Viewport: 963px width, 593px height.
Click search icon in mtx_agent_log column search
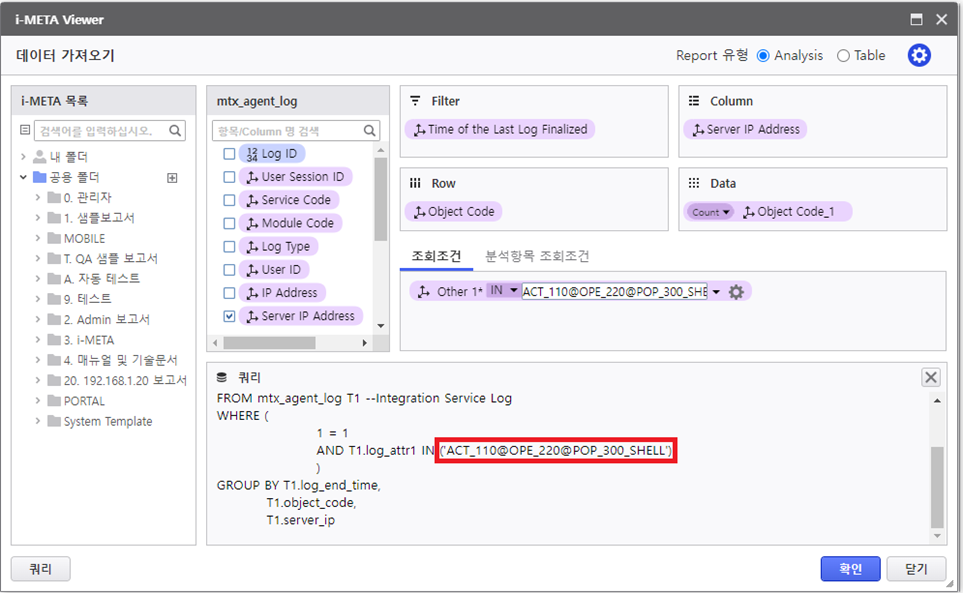(x=369, y=131)
